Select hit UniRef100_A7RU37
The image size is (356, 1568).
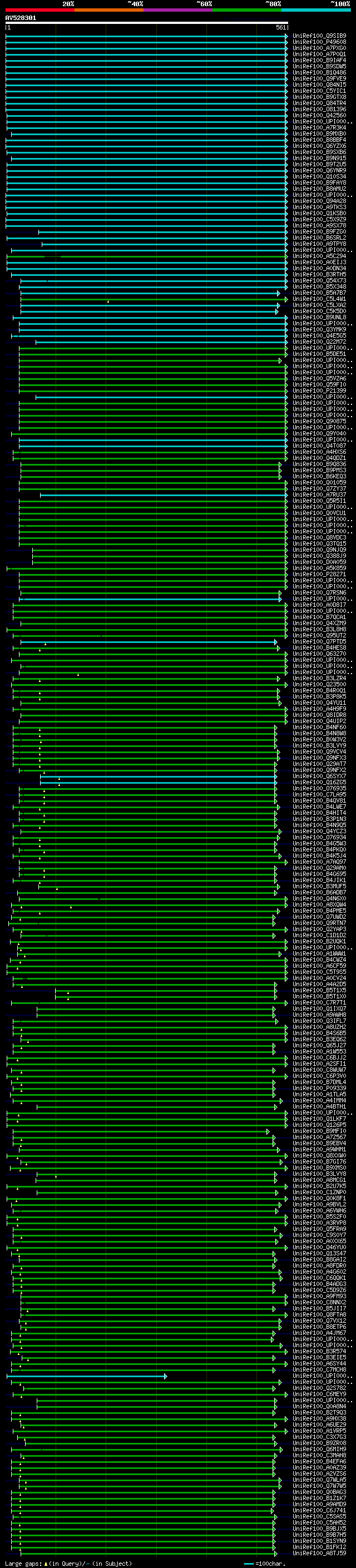click(319, 495)
